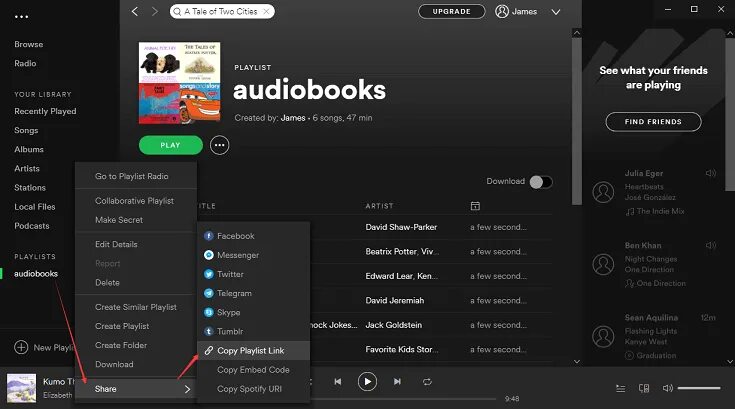Expand the account dropdown arrow
The width and height of the screenshot is (735, 409).
555,12
